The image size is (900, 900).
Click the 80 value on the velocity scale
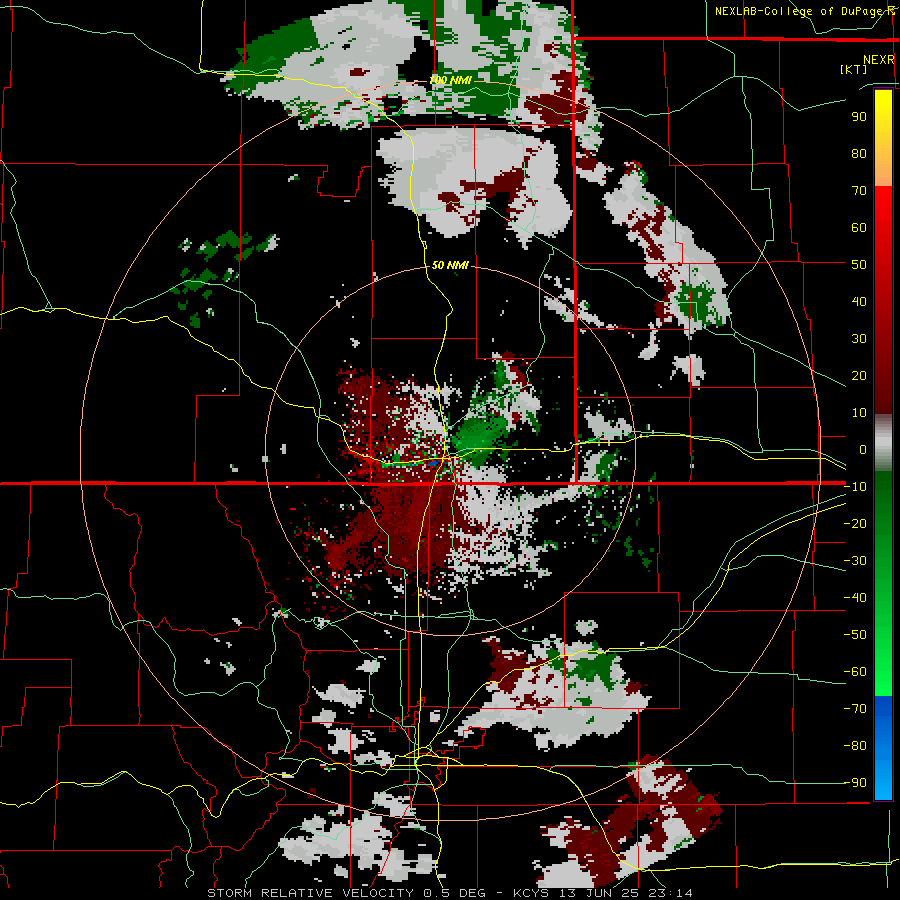coord(859,153)
